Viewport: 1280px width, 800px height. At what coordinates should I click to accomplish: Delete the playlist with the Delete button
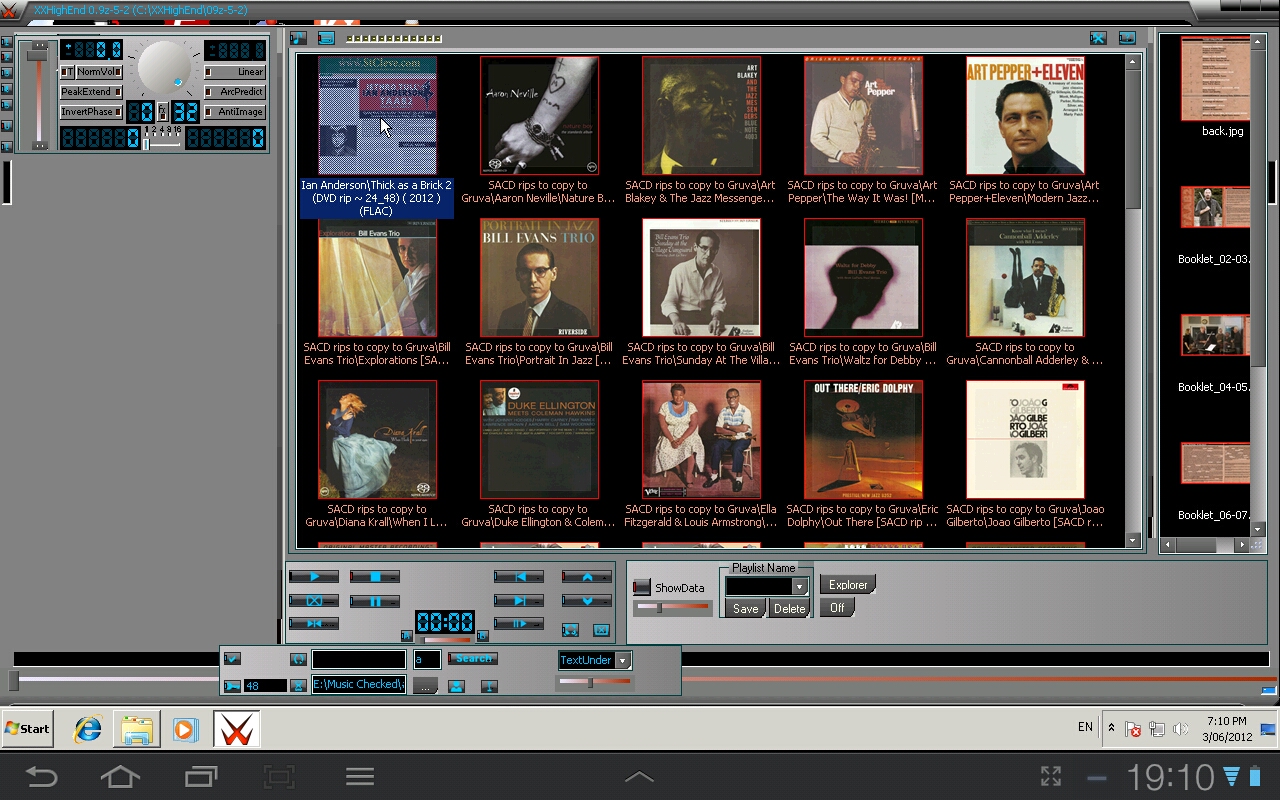789,608
